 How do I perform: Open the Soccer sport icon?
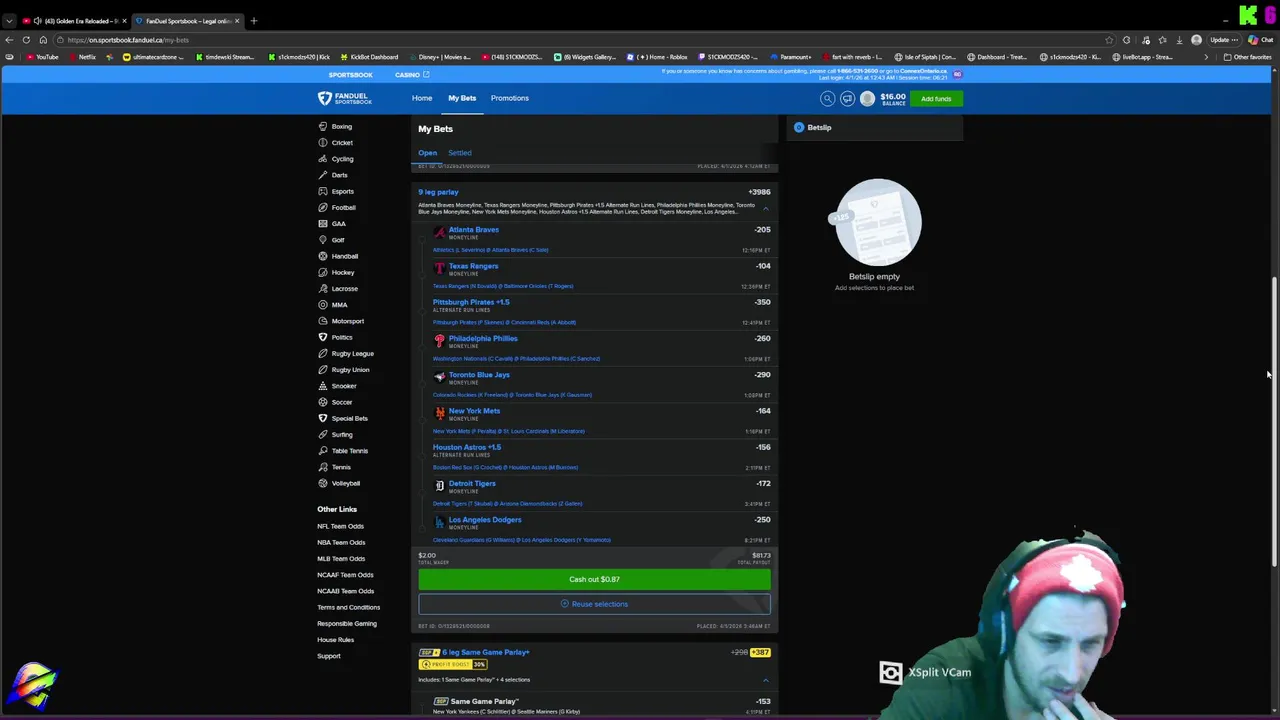click(x=322, y=402)
